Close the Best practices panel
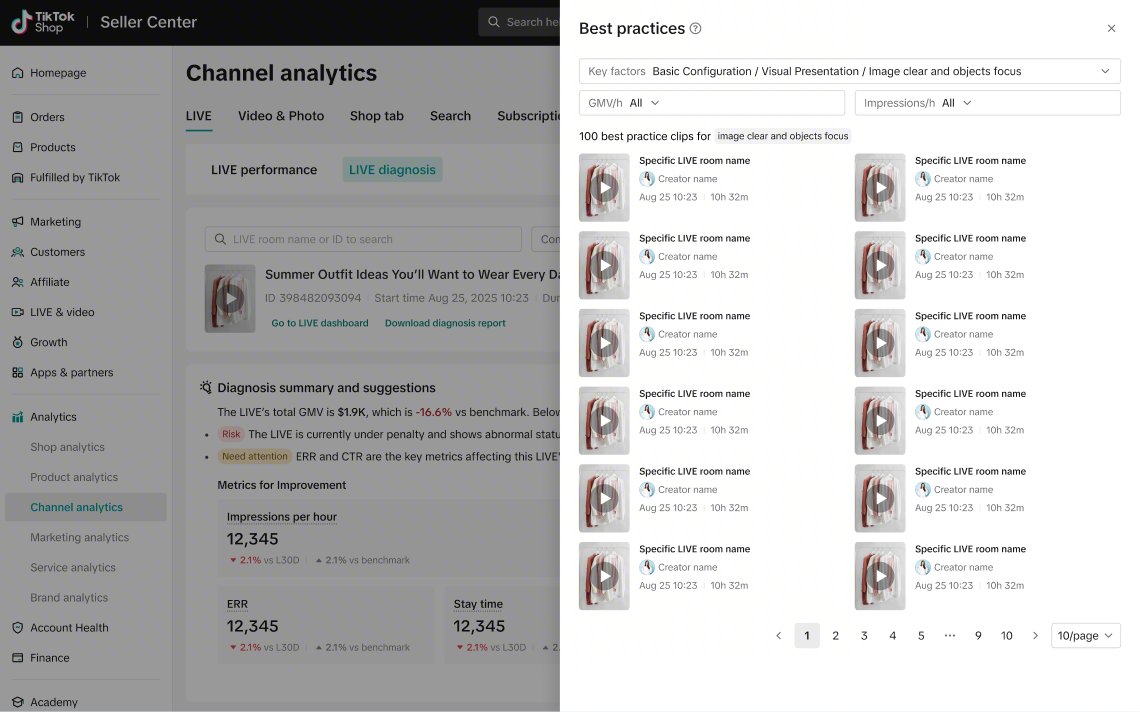This screenshot has width=1140, height=712. pyautogui.click(x=1111, y=28)
